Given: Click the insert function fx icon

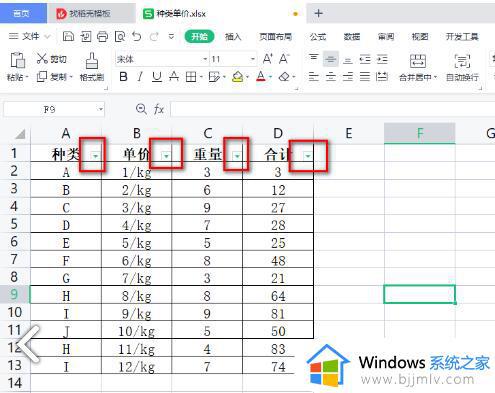Looking at the screenshot, I should pyautogui.click(x=159, y=109).
